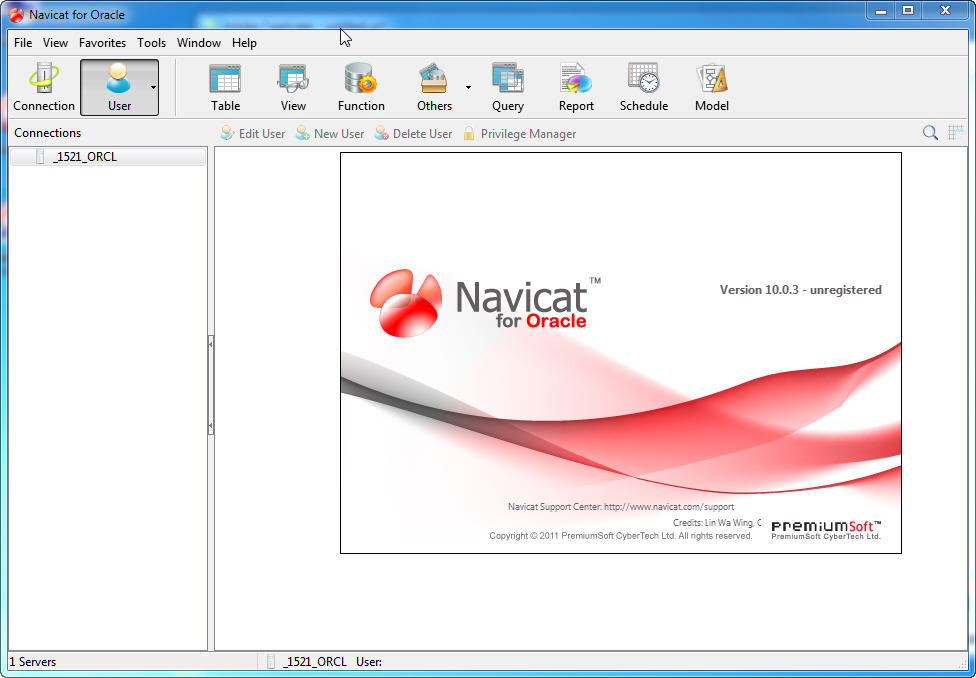Click the New User button
The height and width of the screenshot is (678, 976).
tap(330, 134)
